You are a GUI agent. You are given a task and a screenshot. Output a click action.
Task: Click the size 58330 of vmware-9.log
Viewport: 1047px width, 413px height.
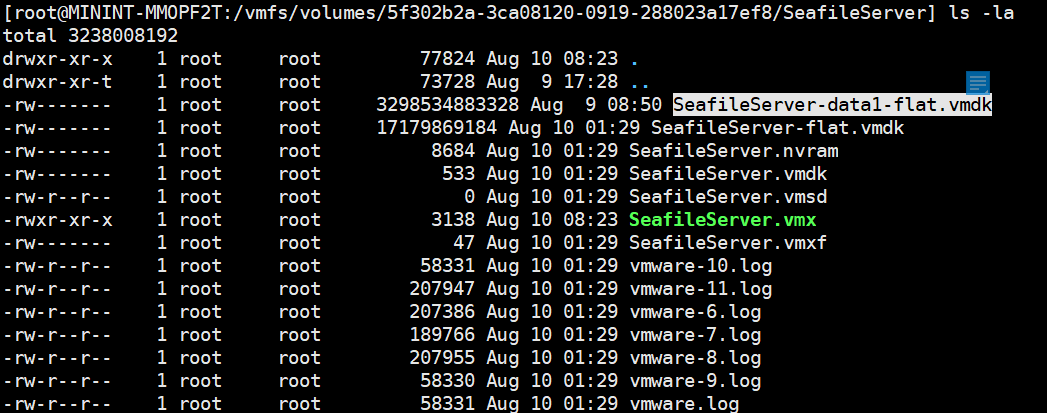[x=448, y=381]
